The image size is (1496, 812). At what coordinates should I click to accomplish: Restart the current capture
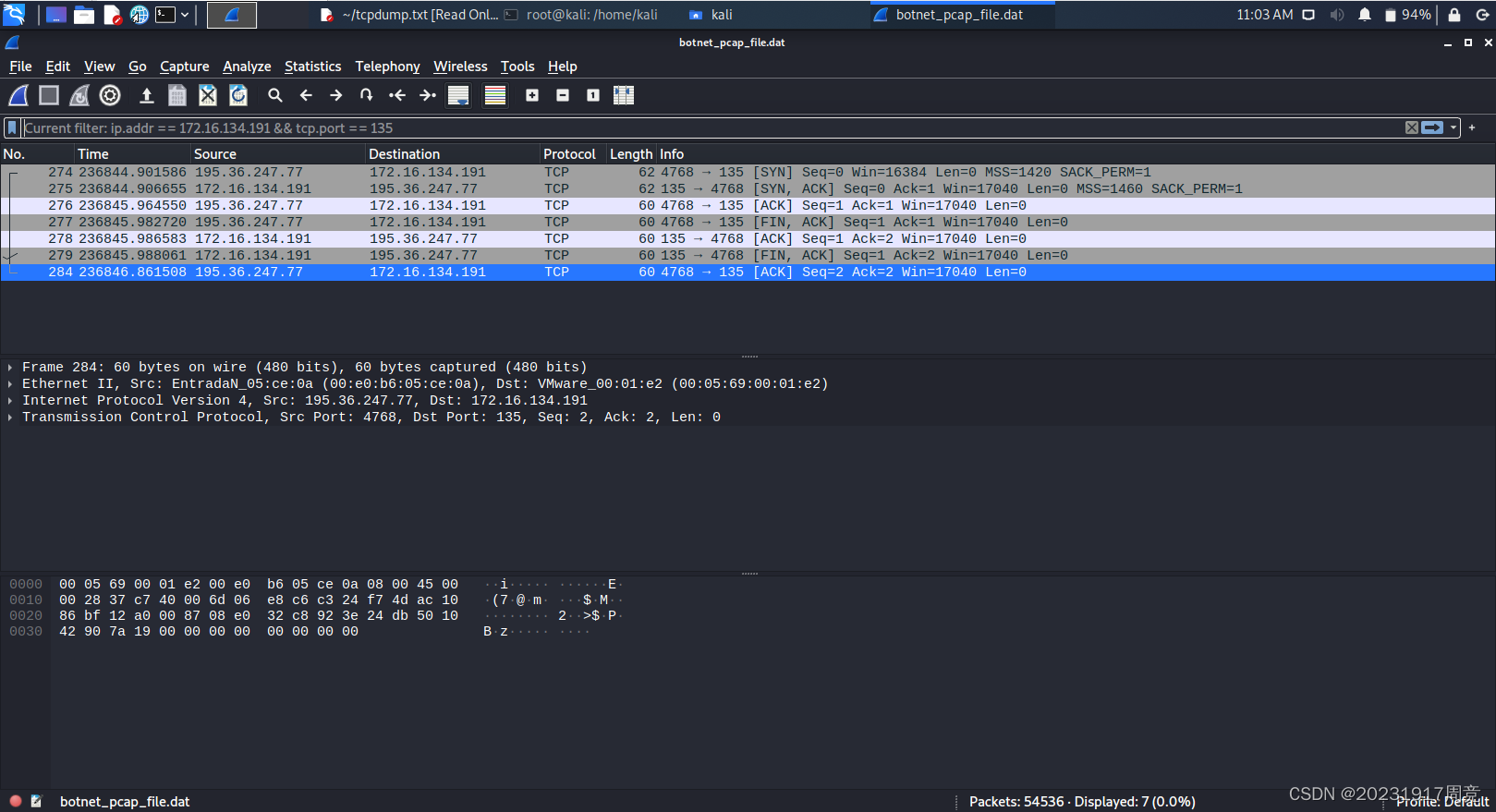click(79, 95)
